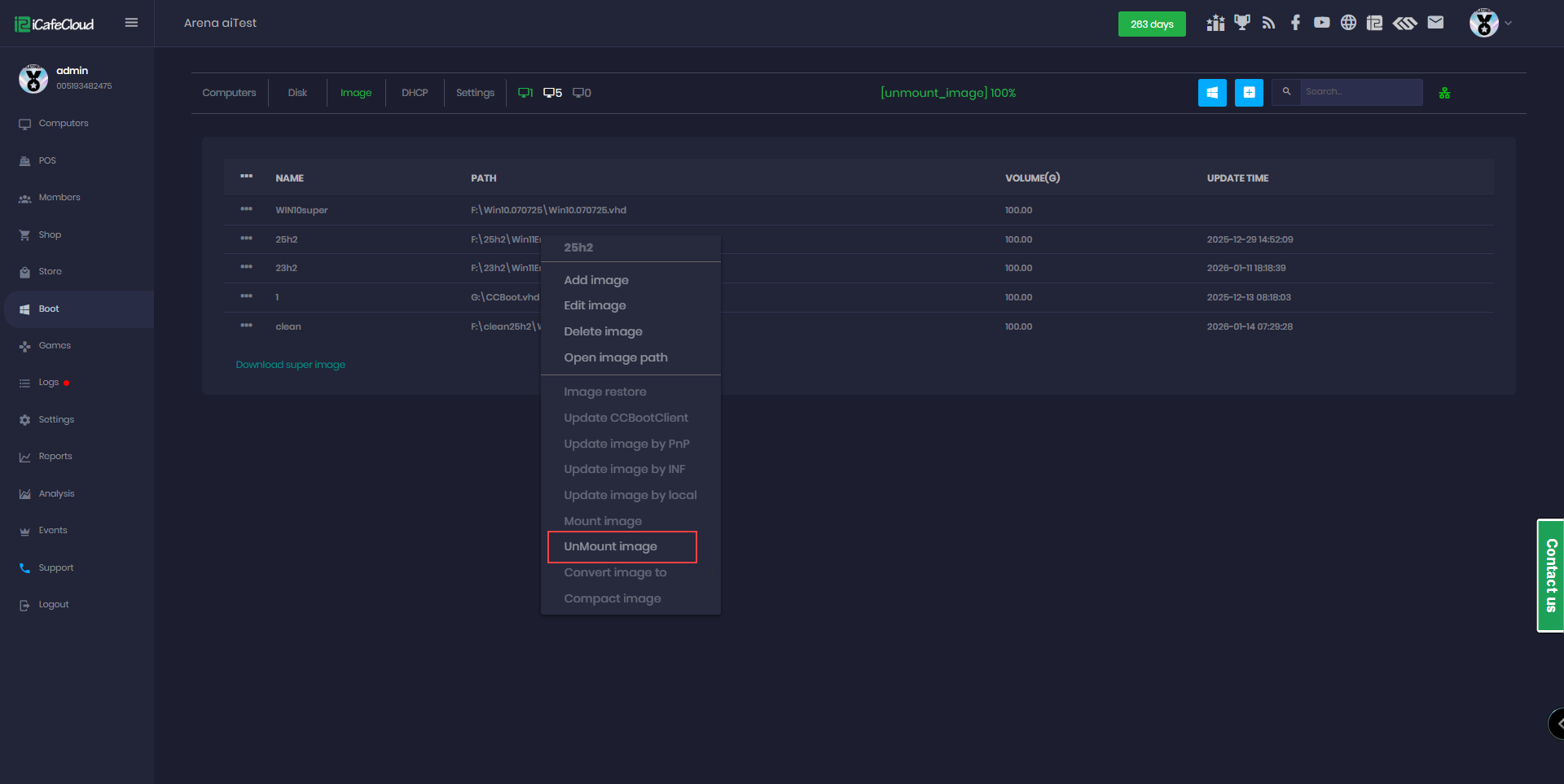Expand the profile avatar dropdown arrow
The width and height of the screenshot is (1564, 784).
click(1508, 24)
